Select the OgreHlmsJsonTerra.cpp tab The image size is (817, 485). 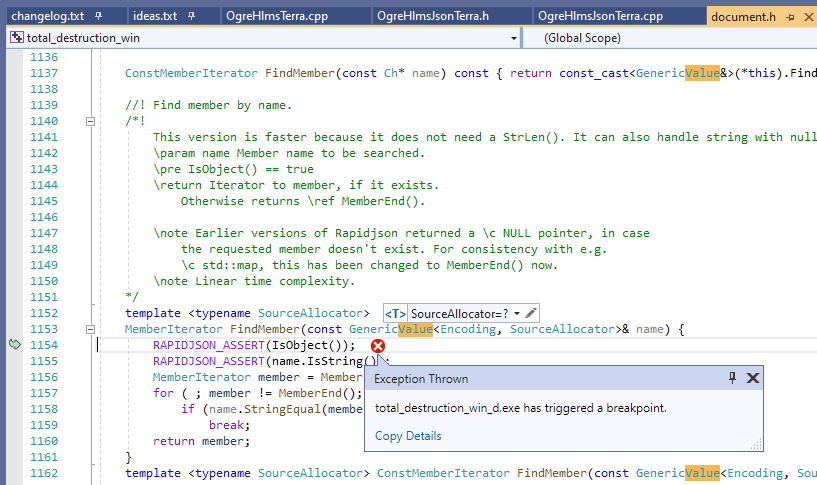coord(600,16)
